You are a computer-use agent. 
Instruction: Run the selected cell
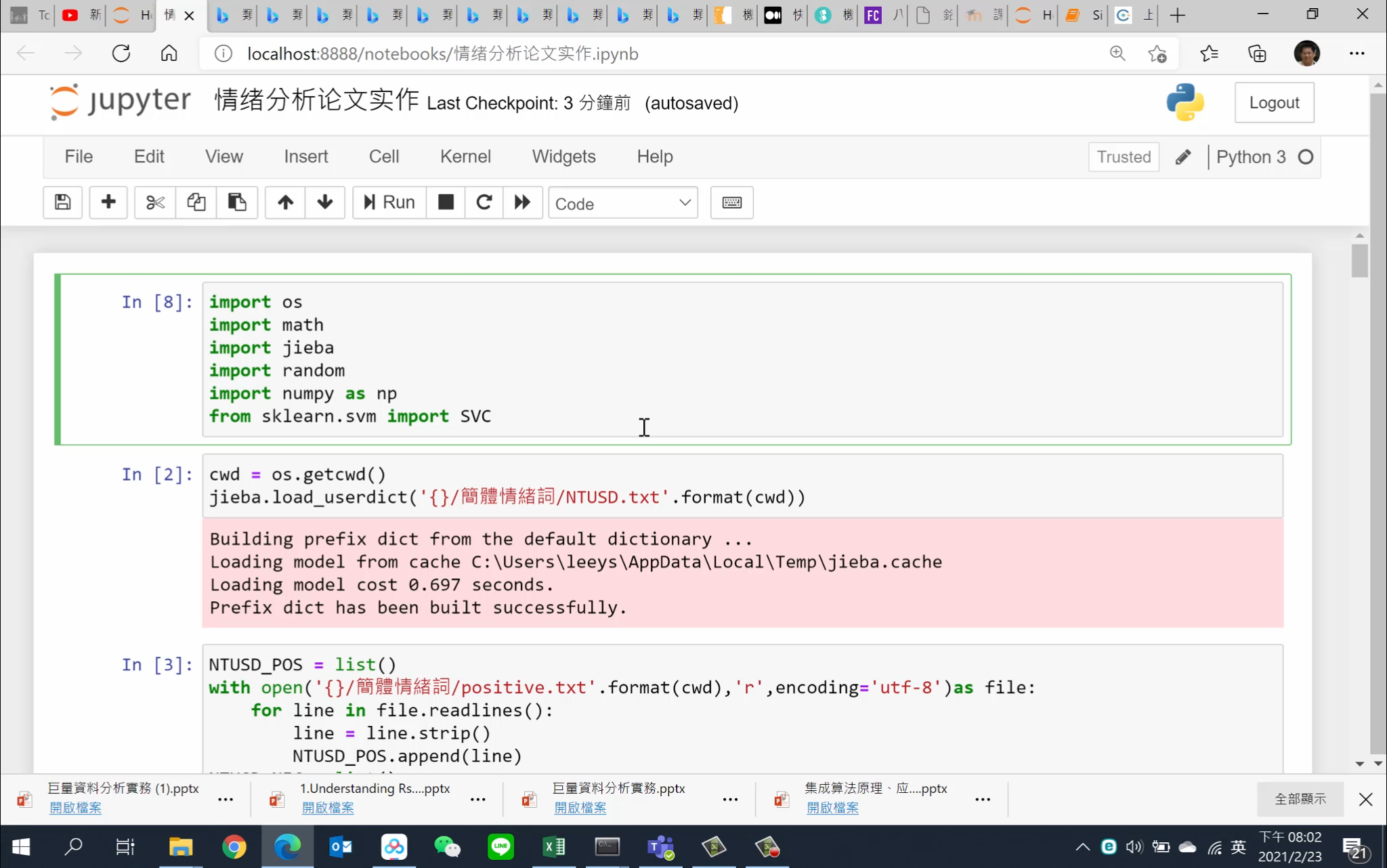point(389,202)
